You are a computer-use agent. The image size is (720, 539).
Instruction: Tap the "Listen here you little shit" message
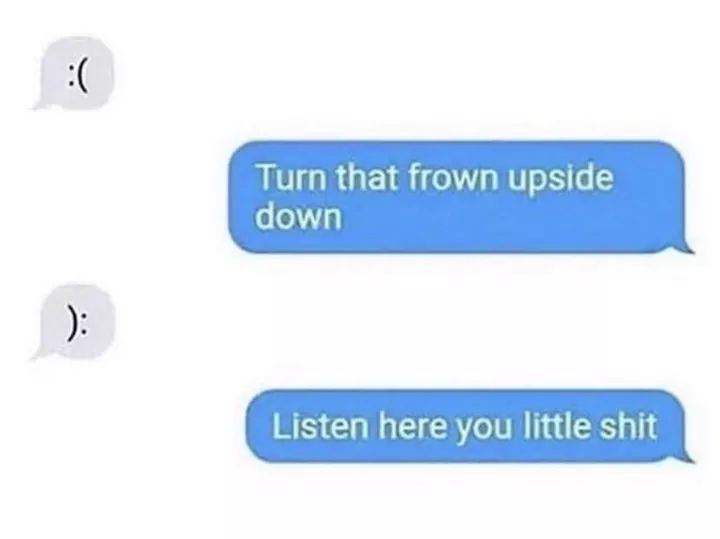coord(470,426)
